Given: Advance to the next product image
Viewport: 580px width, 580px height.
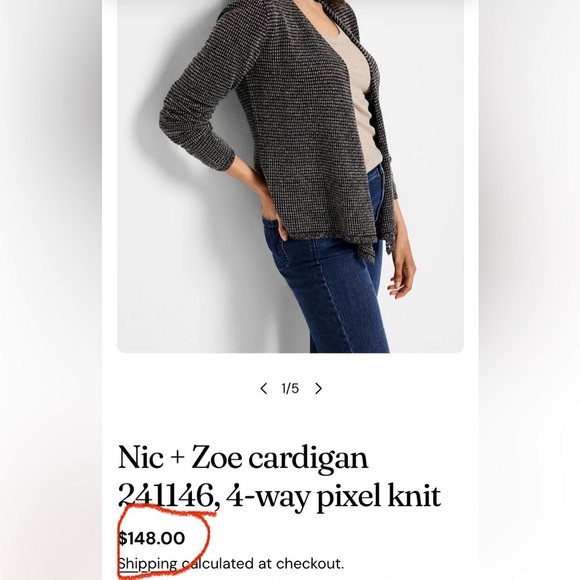Looking at the screenshot, I should [x=318, y=388].
